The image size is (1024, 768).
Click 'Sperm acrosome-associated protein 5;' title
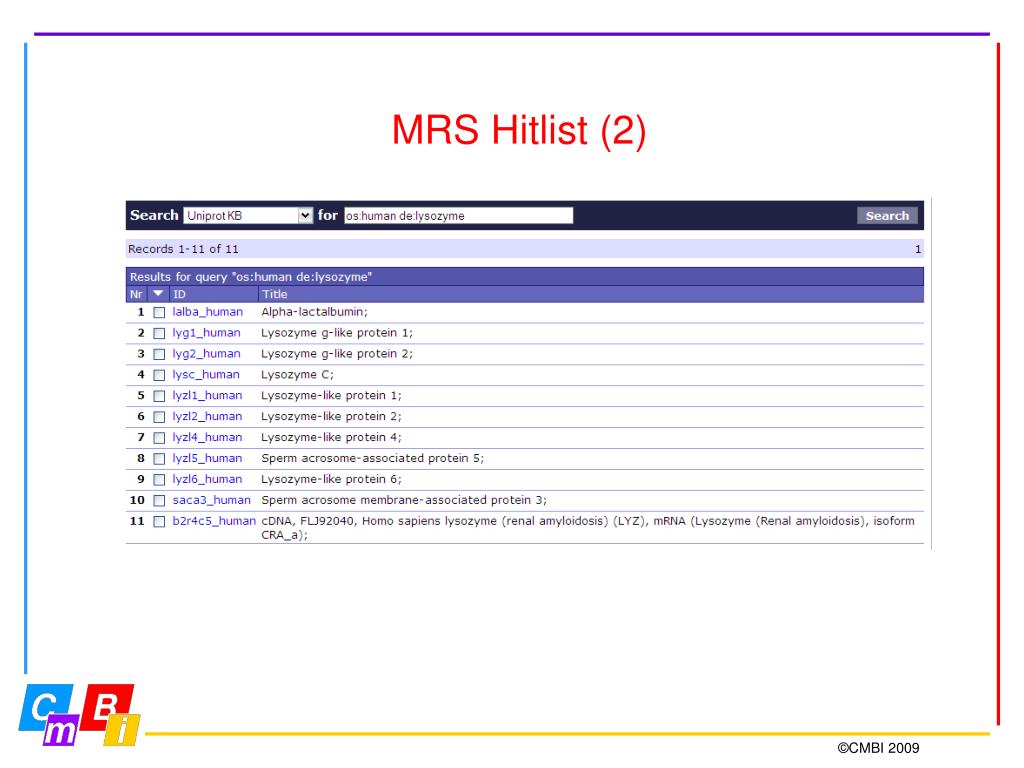click(372, 458)
